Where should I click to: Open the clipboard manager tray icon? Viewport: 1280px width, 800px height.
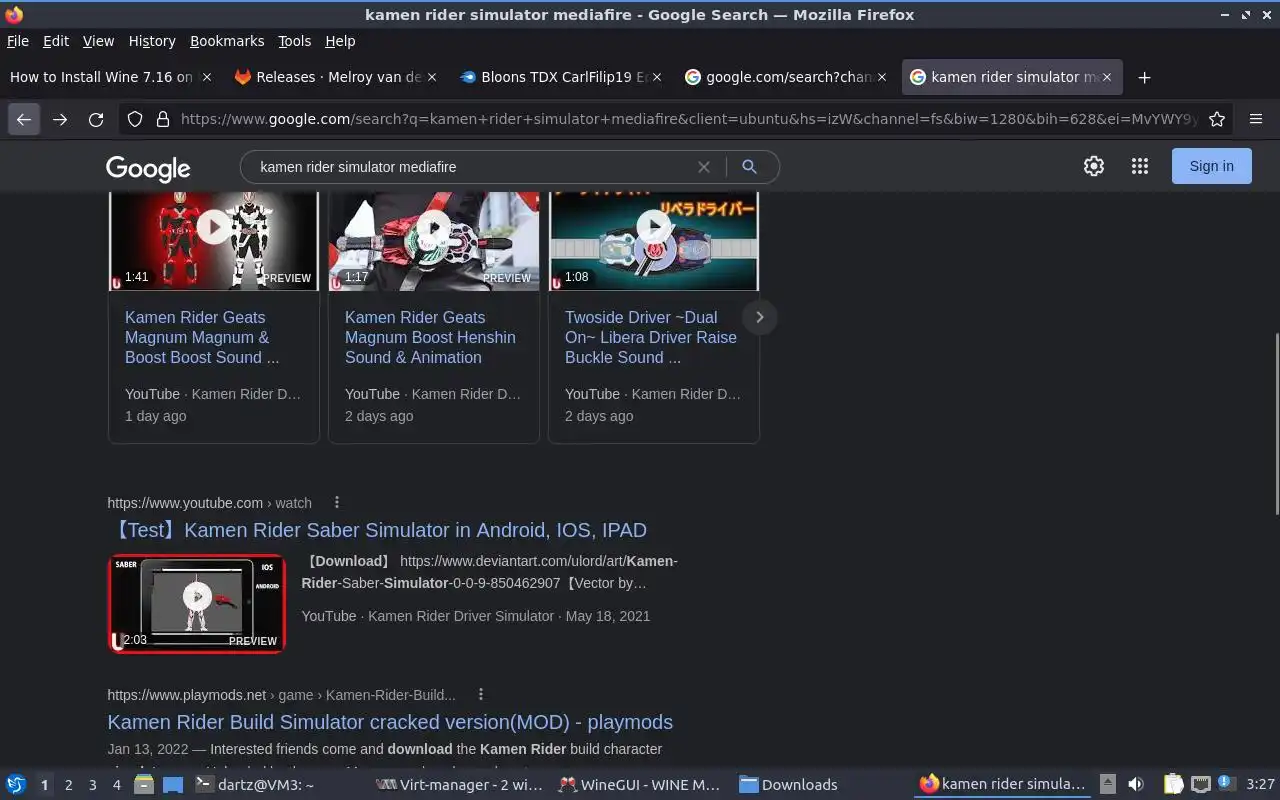click(1173, 785)
